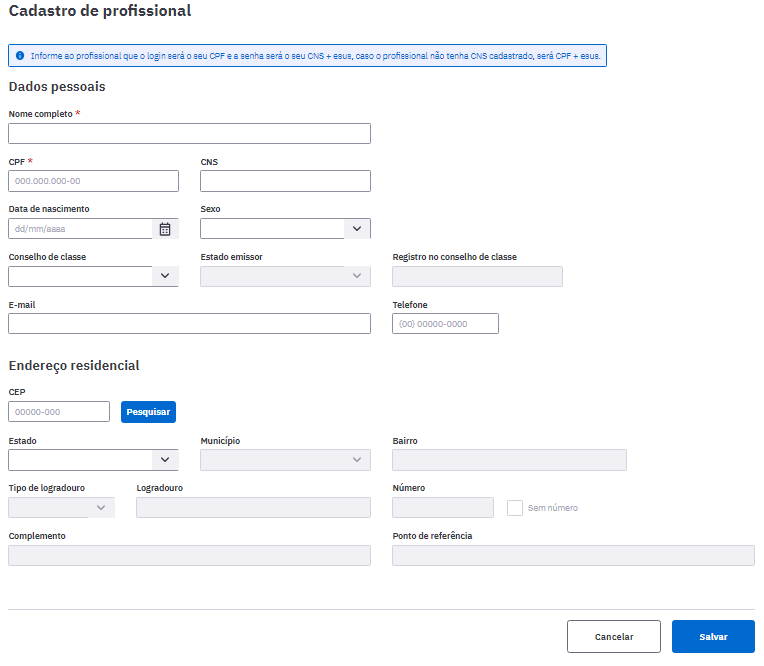The width and height of the screenshot is (764, 666).
Task: Open the Conselho de classe dropdown
Action: pyautogui.click(x=94, y=276)
